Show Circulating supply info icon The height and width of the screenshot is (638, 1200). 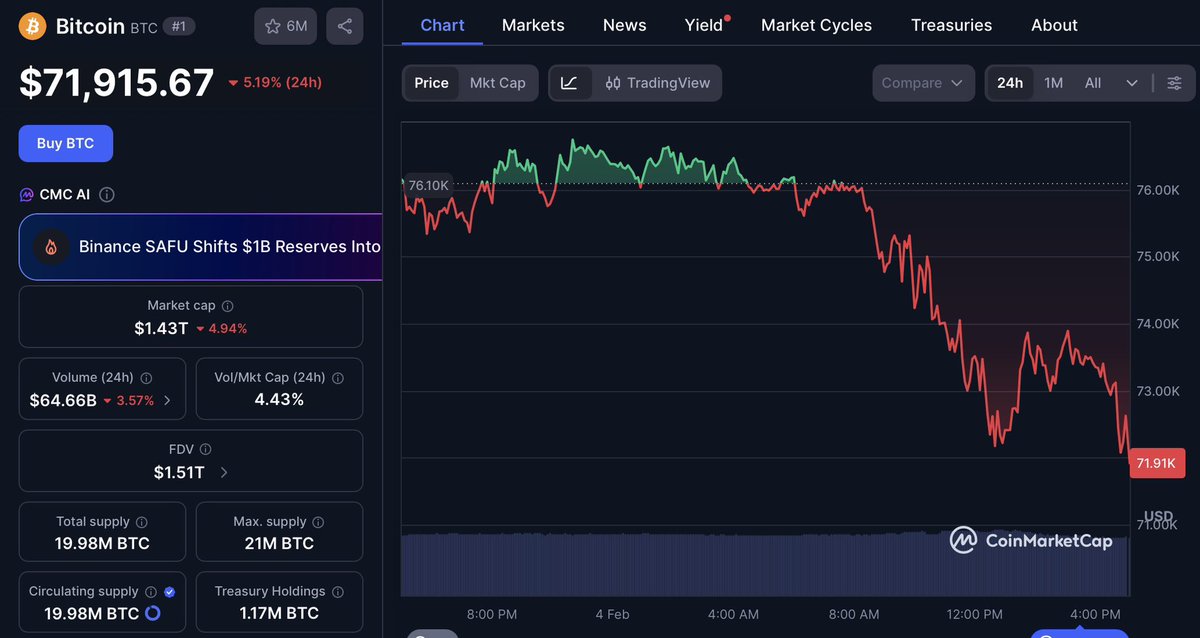coord(150,592)
